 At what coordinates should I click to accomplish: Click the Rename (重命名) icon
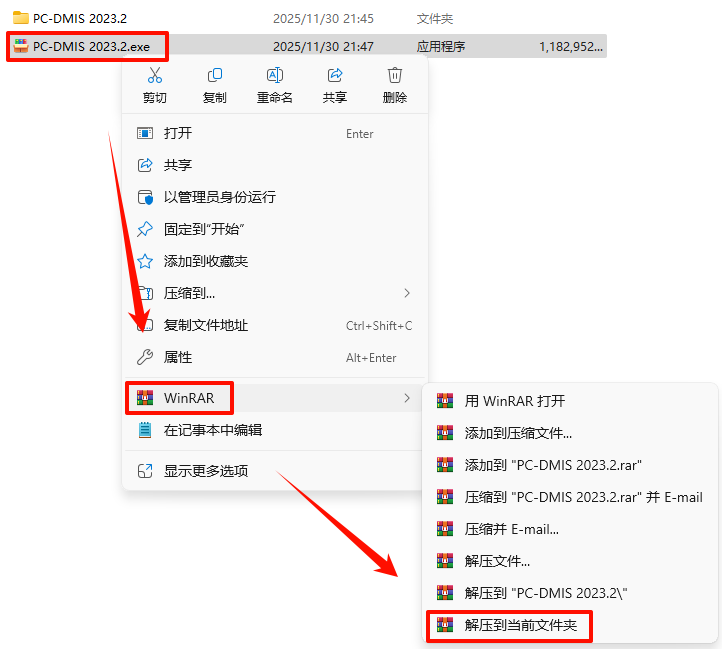[274, 75]
